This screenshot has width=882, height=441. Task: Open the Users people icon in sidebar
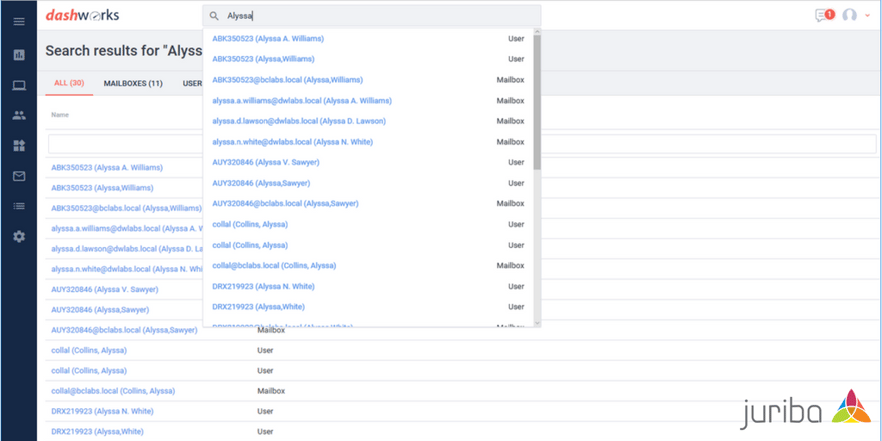[x=19, y=116]
